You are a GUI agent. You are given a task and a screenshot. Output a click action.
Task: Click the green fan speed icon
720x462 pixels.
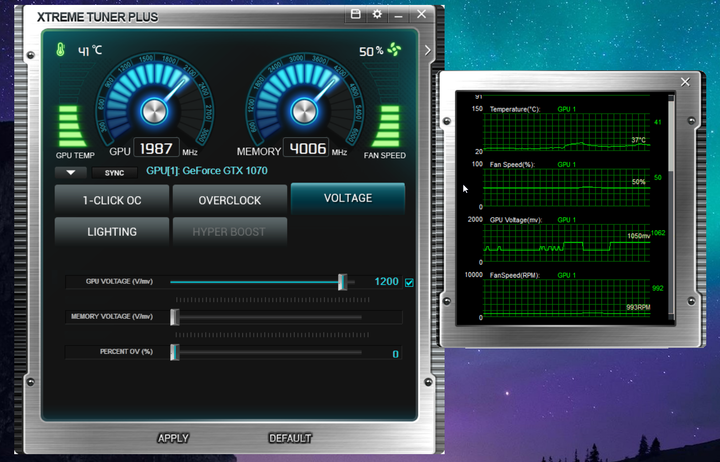pyautogui.click(x=394, y=49)
